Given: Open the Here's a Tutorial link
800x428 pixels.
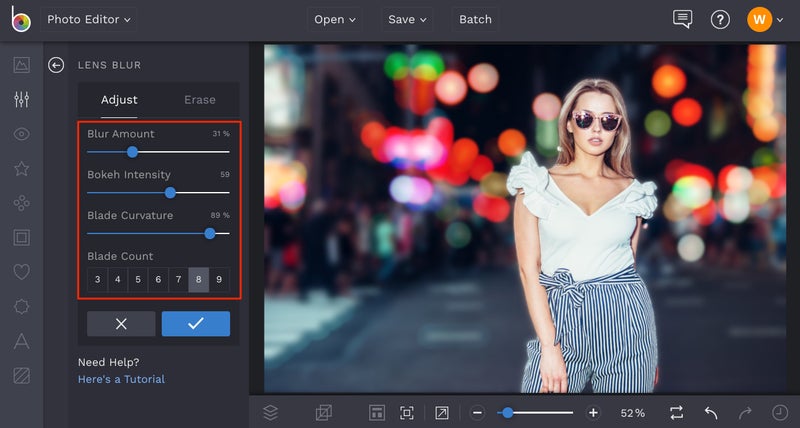Looking at the screenshot, I should [x=121, y=379].
